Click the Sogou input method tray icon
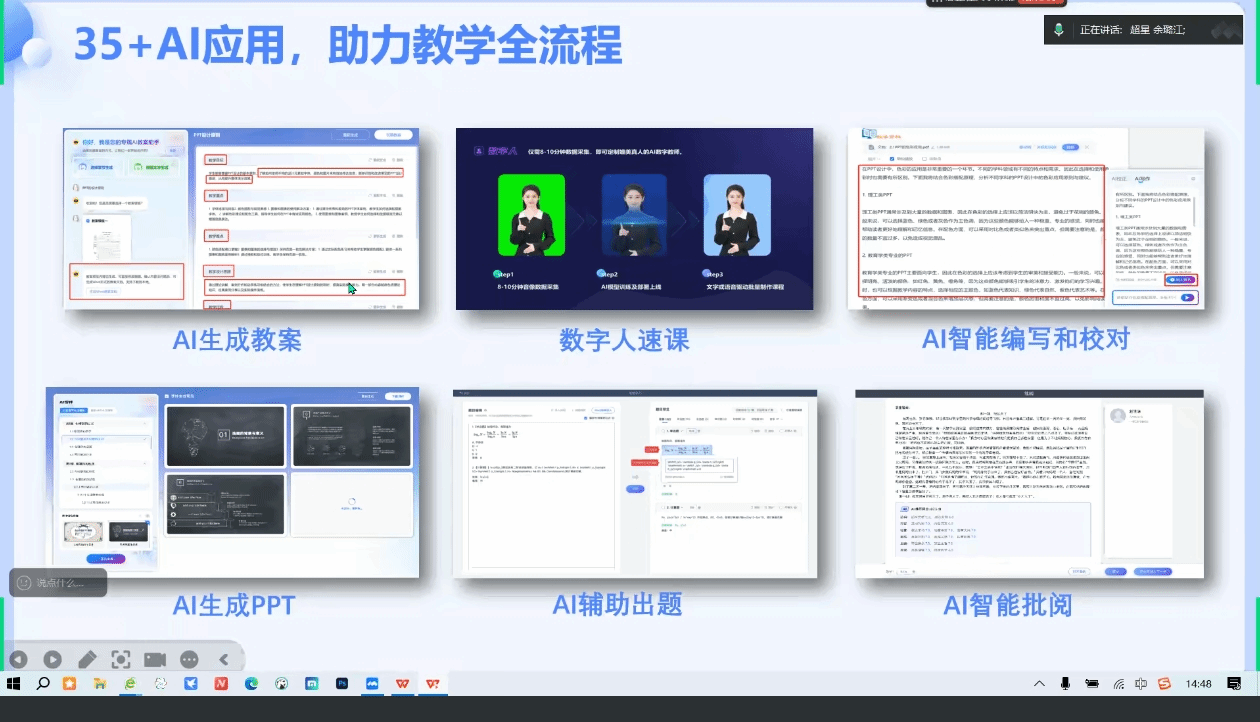The image size is (1260, 722). click(1164, 684)
